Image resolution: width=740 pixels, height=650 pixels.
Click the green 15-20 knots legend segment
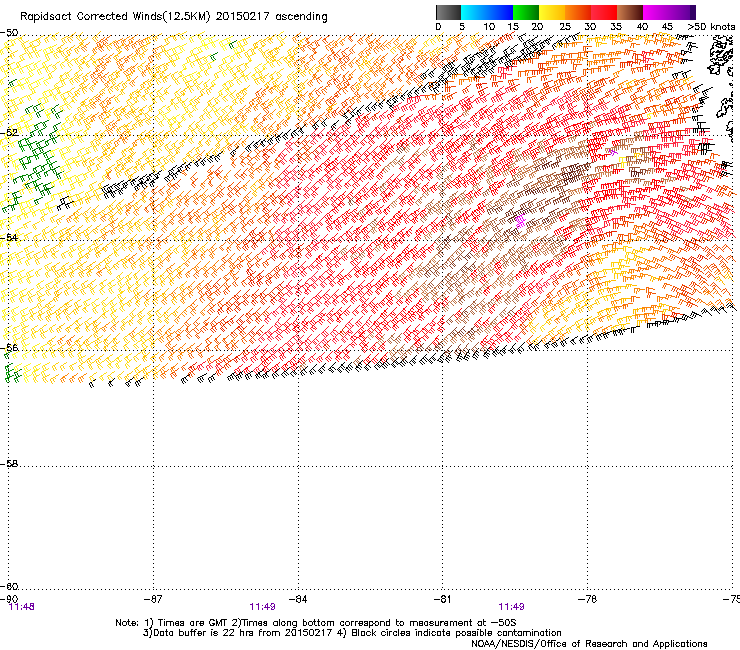coord(526,12)
